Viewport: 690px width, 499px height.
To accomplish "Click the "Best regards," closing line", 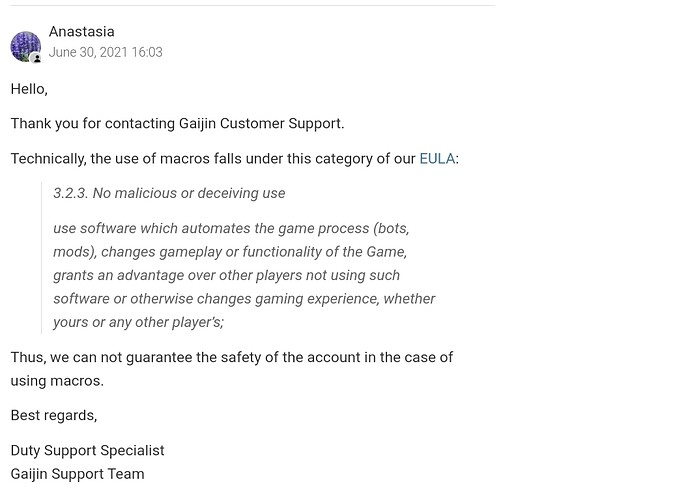I will (x=54, y=415).
